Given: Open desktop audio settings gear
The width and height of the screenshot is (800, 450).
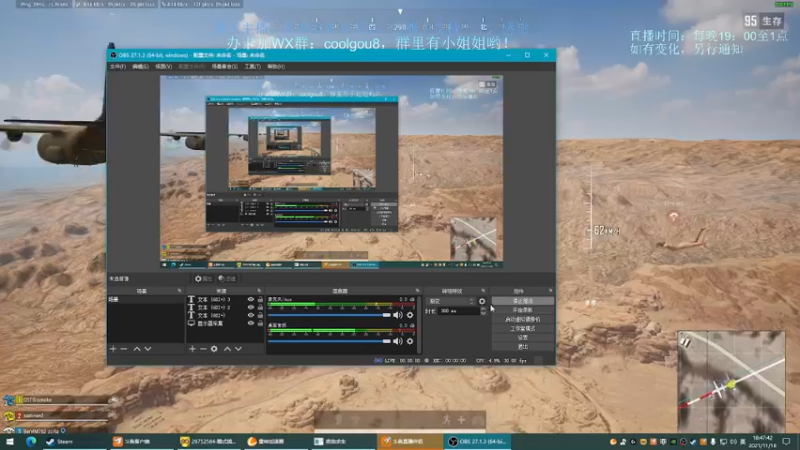Looking at the screenshot, I should (410, 341).
